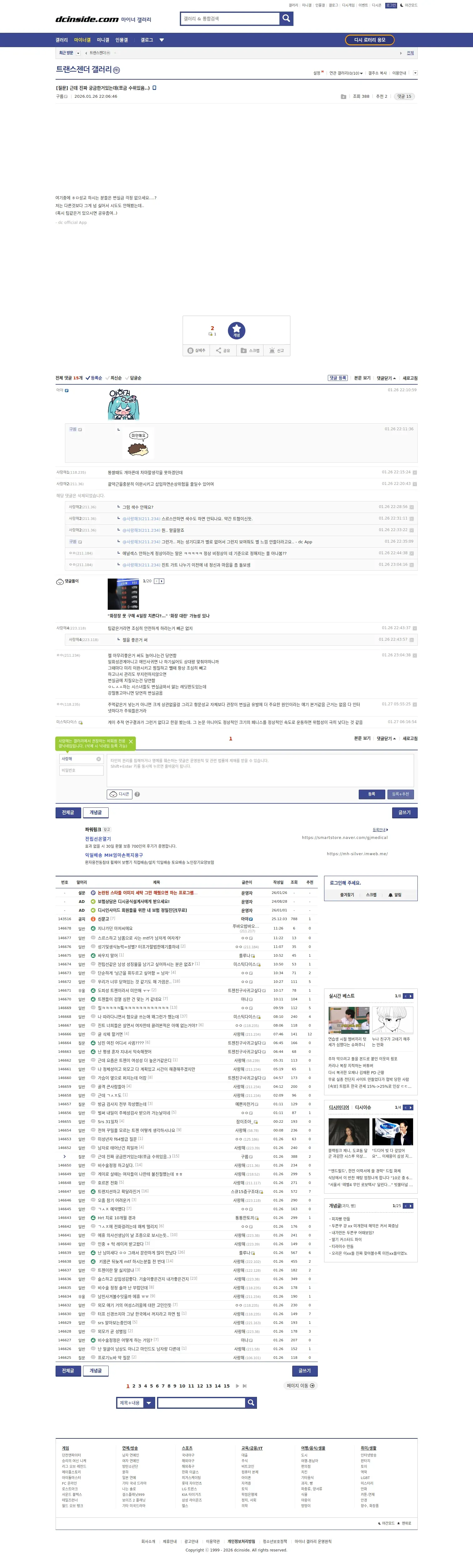Go to next 개념글 panel page
The height and width of the screenshot is (1568, 473).
pos(410,1205)
